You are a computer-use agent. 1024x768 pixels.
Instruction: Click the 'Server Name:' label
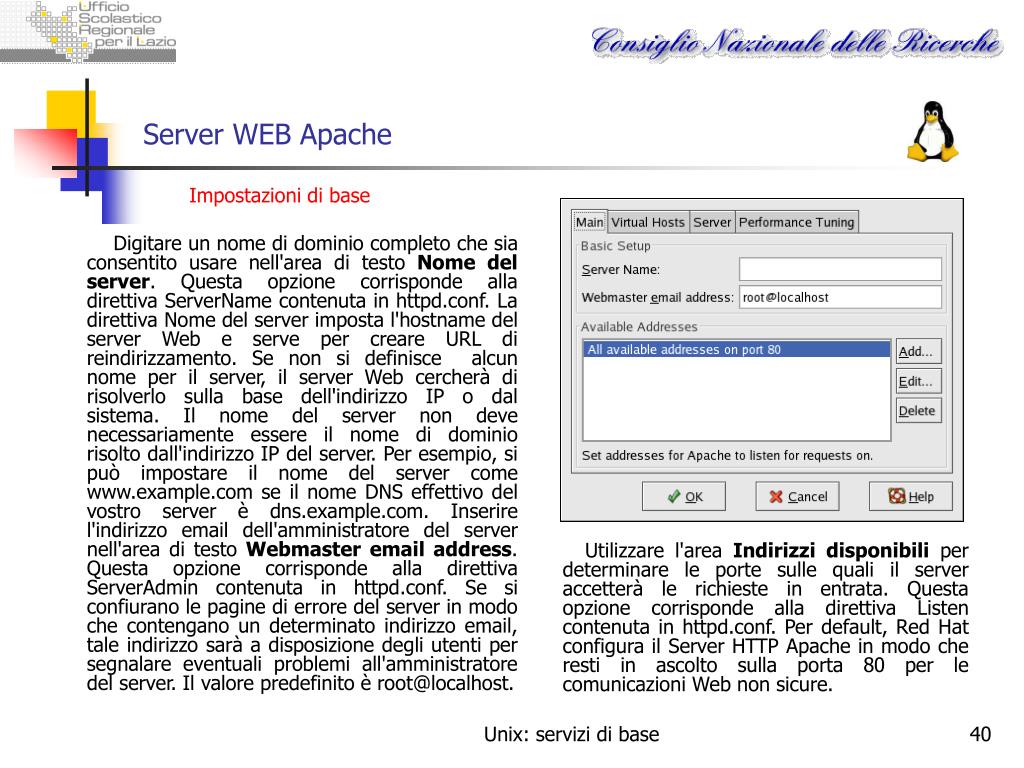[x=620, y=270]
